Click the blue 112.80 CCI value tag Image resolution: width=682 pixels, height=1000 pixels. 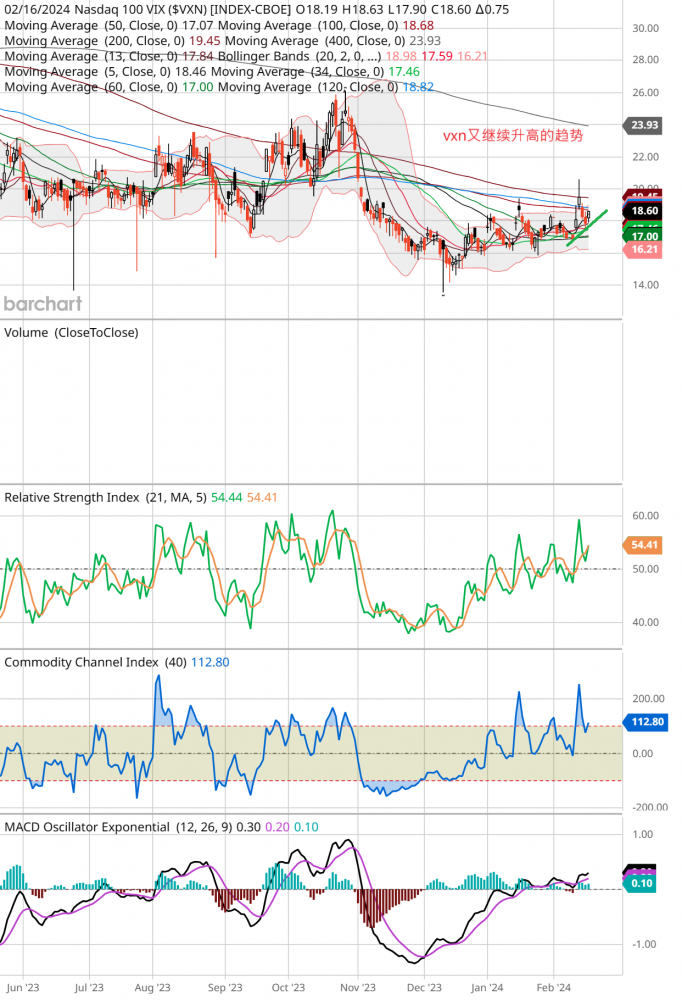click(646, 722)
